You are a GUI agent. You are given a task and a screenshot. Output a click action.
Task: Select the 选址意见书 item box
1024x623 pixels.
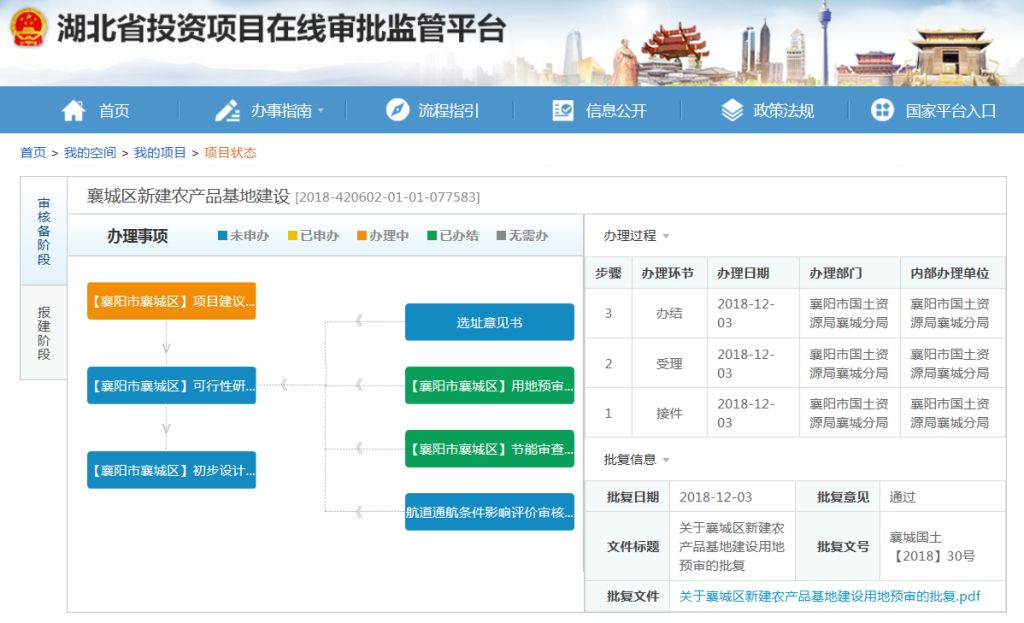tap(489, 322)
